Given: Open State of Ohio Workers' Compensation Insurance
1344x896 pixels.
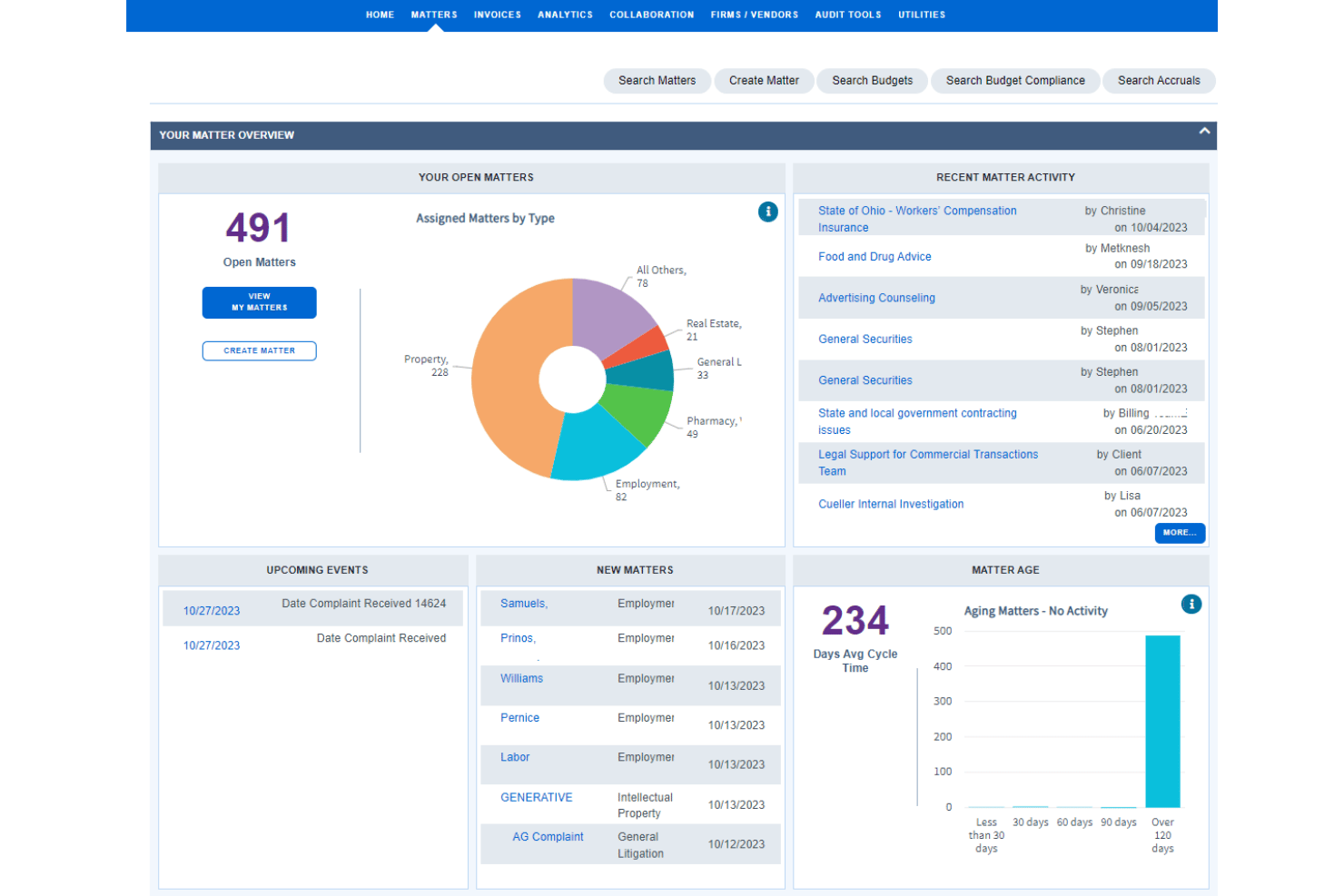Looking at the screenshot, I should [917, 219].
